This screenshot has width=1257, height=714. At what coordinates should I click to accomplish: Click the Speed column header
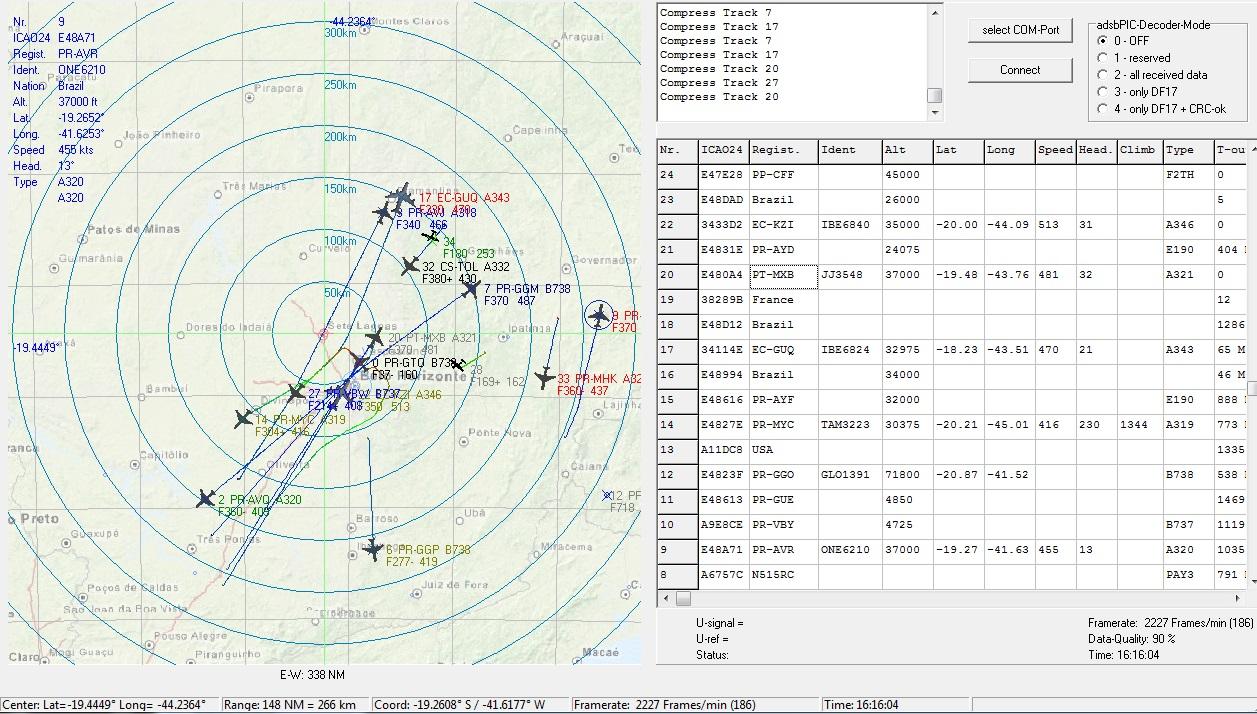1054,150
